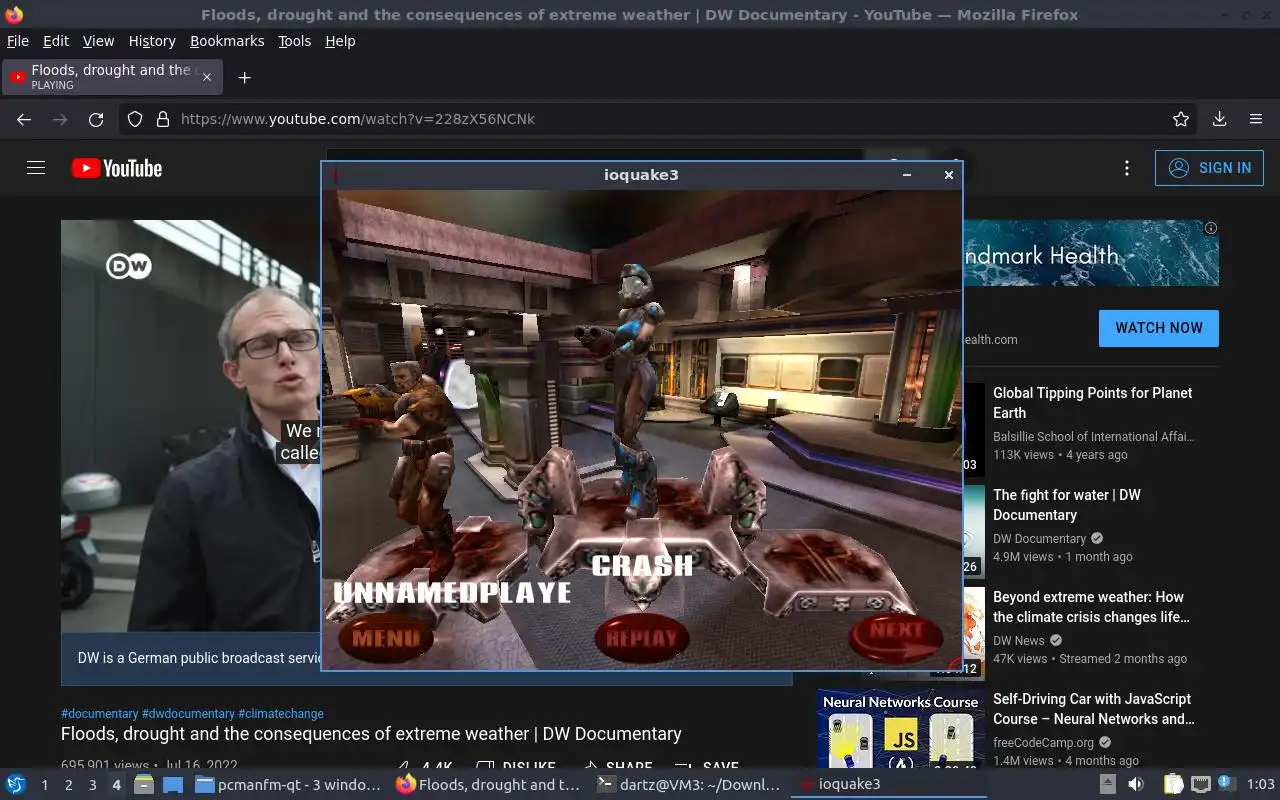Go back with Firefox back arrow

point(24,119)
